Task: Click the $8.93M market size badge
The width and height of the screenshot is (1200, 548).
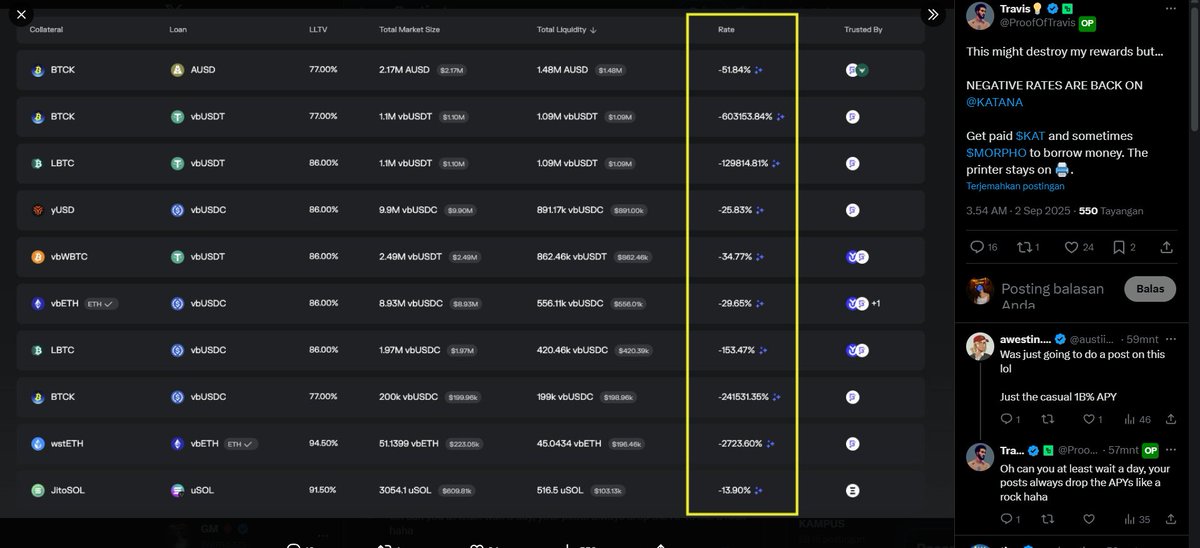Action: [x=465, y=304]
